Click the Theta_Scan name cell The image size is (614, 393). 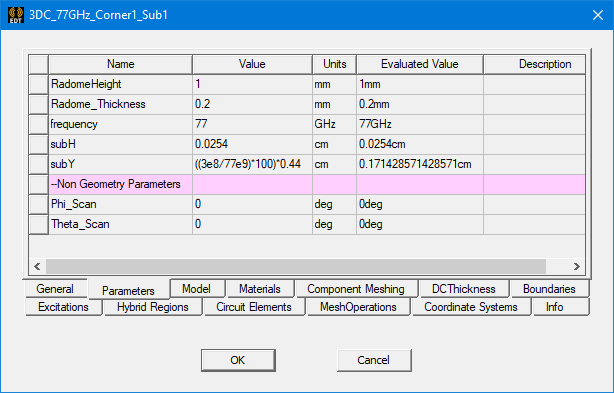121,224
